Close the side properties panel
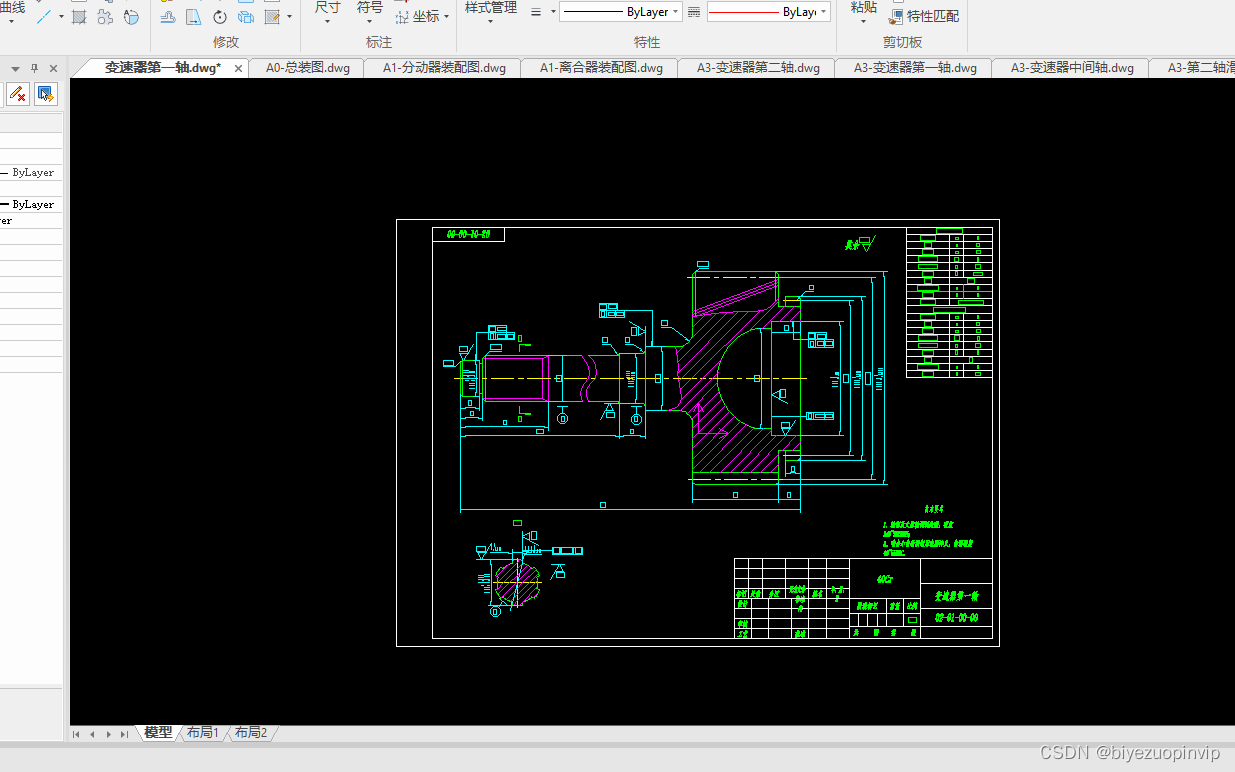This screenshot has width=1235, height=772. pos(53,68)
